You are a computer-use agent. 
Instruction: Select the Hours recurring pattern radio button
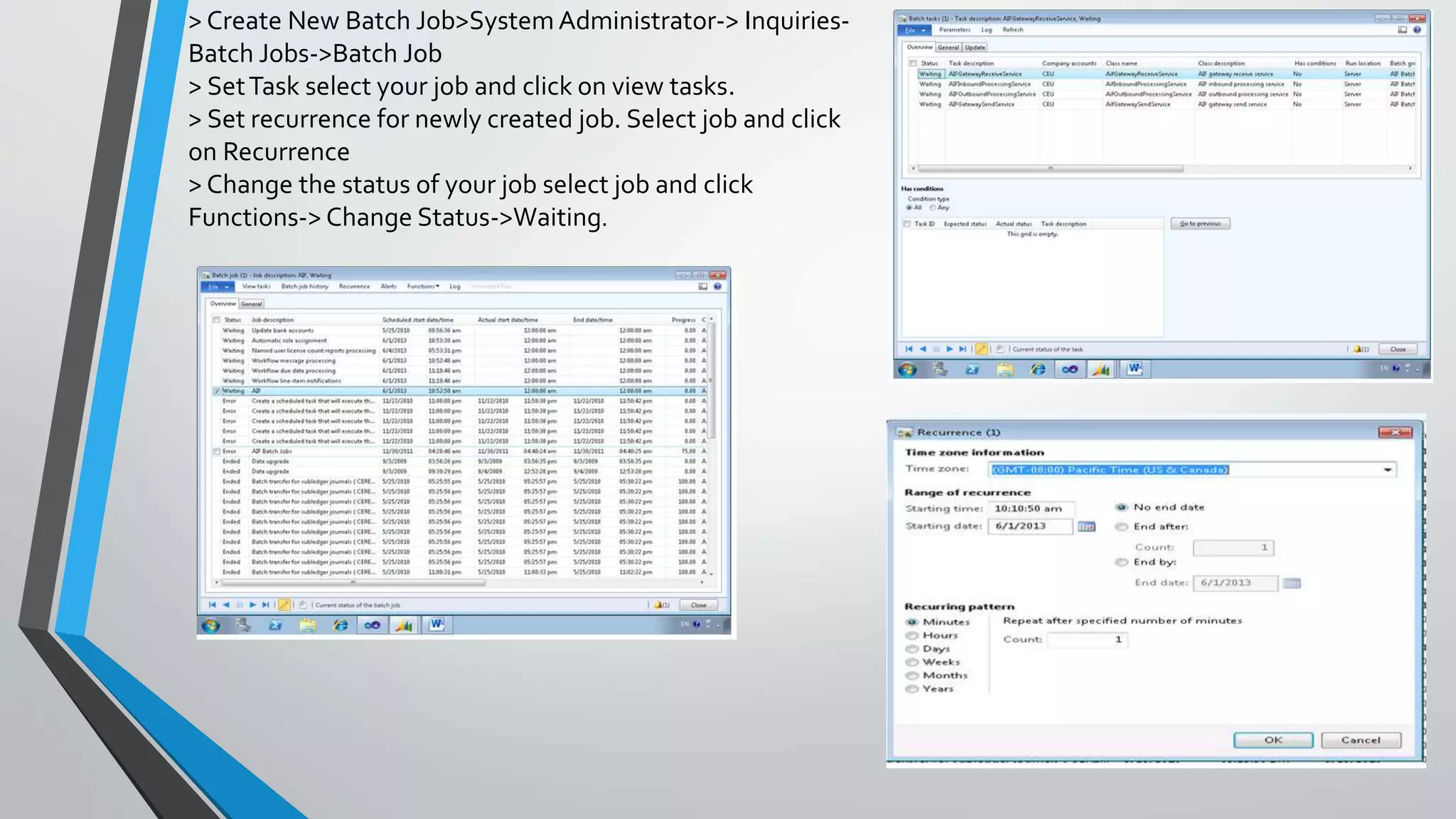coord(912,636)
